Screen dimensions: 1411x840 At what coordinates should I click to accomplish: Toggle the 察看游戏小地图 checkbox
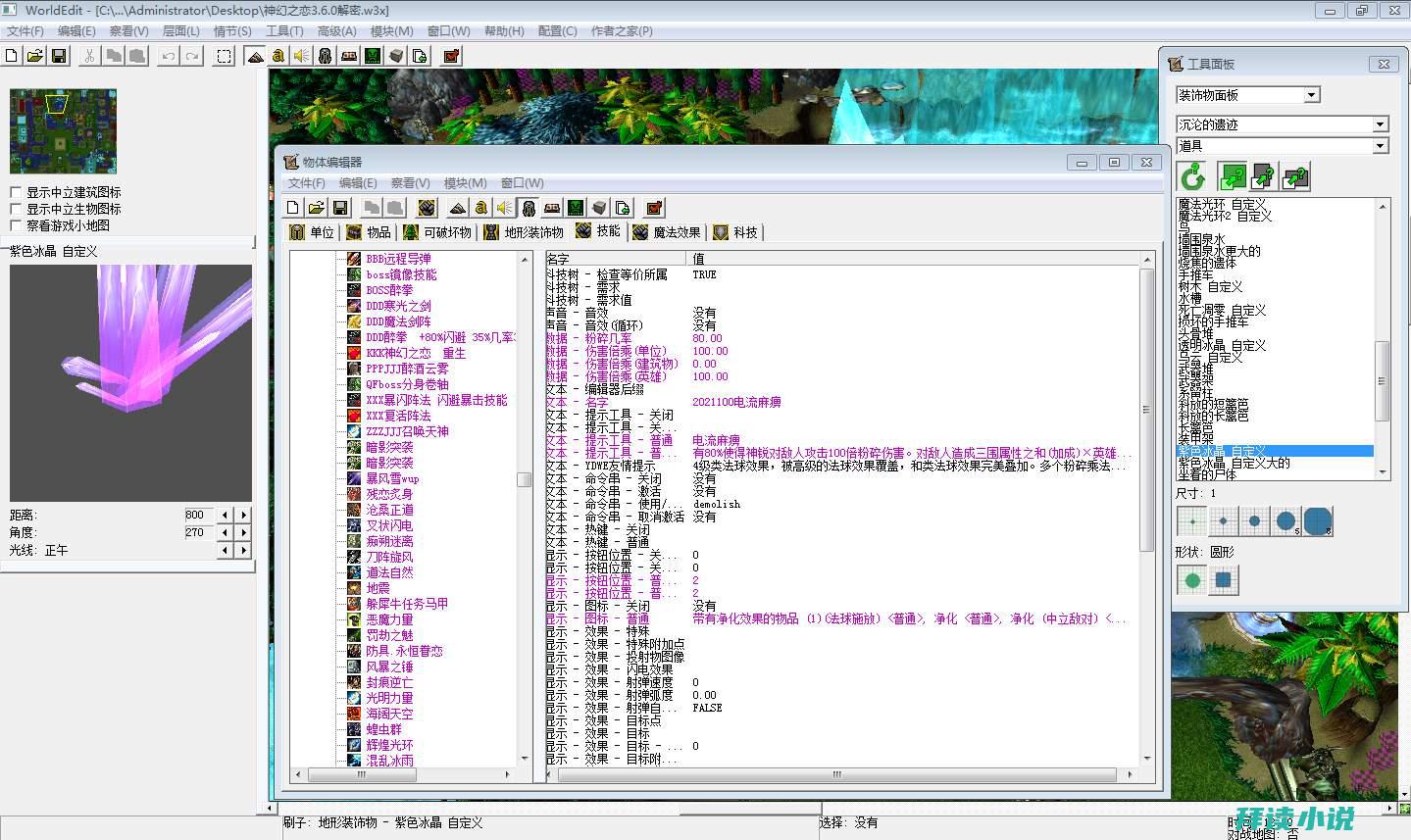click(16, 225)
